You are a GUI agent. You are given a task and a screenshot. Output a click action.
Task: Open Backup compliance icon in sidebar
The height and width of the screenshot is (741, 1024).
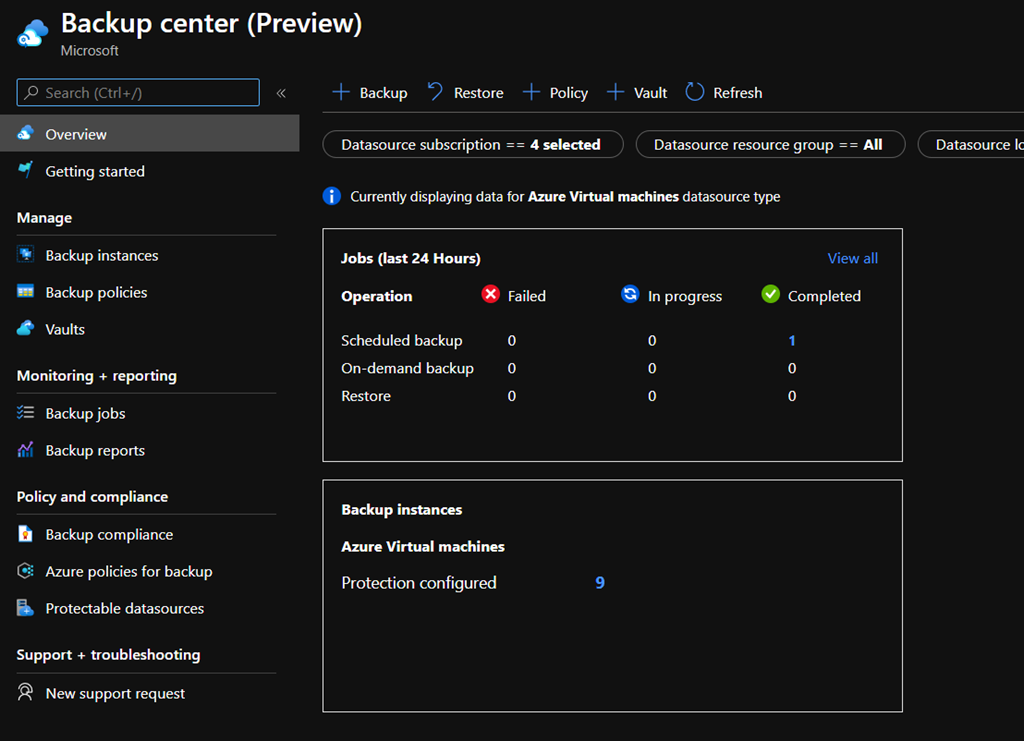26,534
